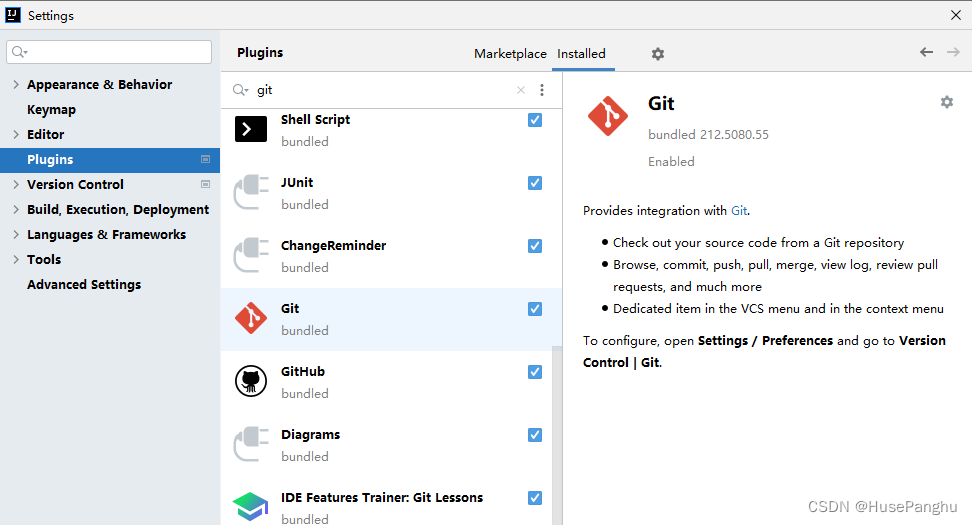Uncheck the GitHub plugin checkbox
The image size is (972, 525).
535,372
